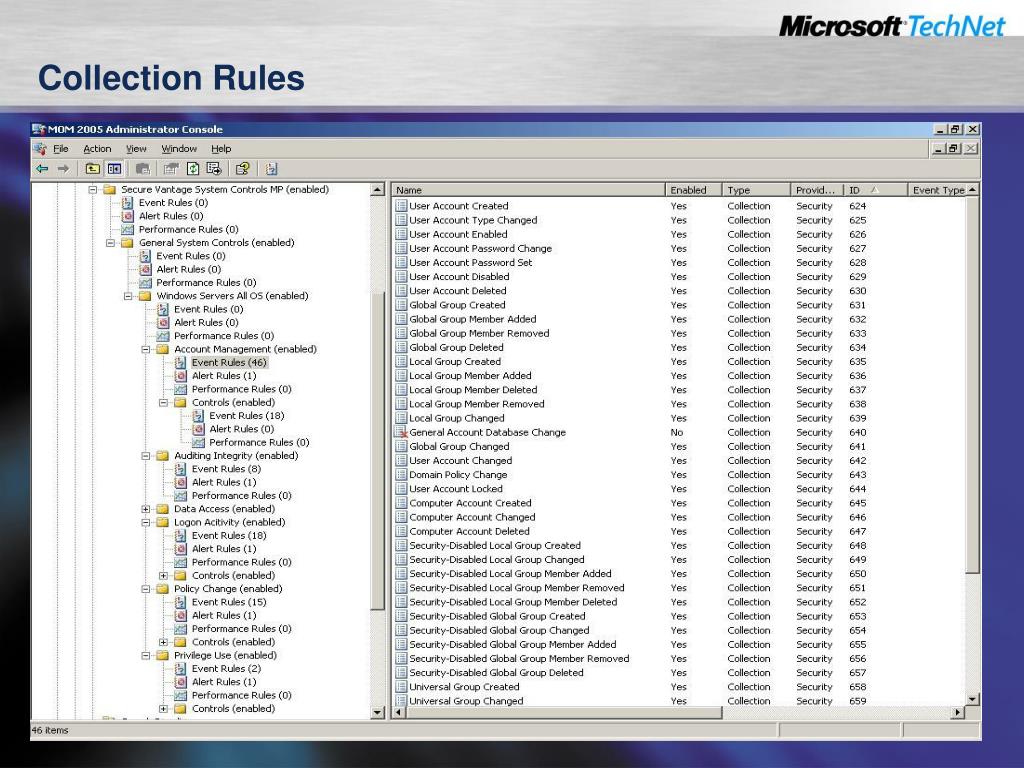Click the rule icon beside Universal Group Created
Image resolution: width=1024 pixels, height=768 pixels.
coord(401,687)
